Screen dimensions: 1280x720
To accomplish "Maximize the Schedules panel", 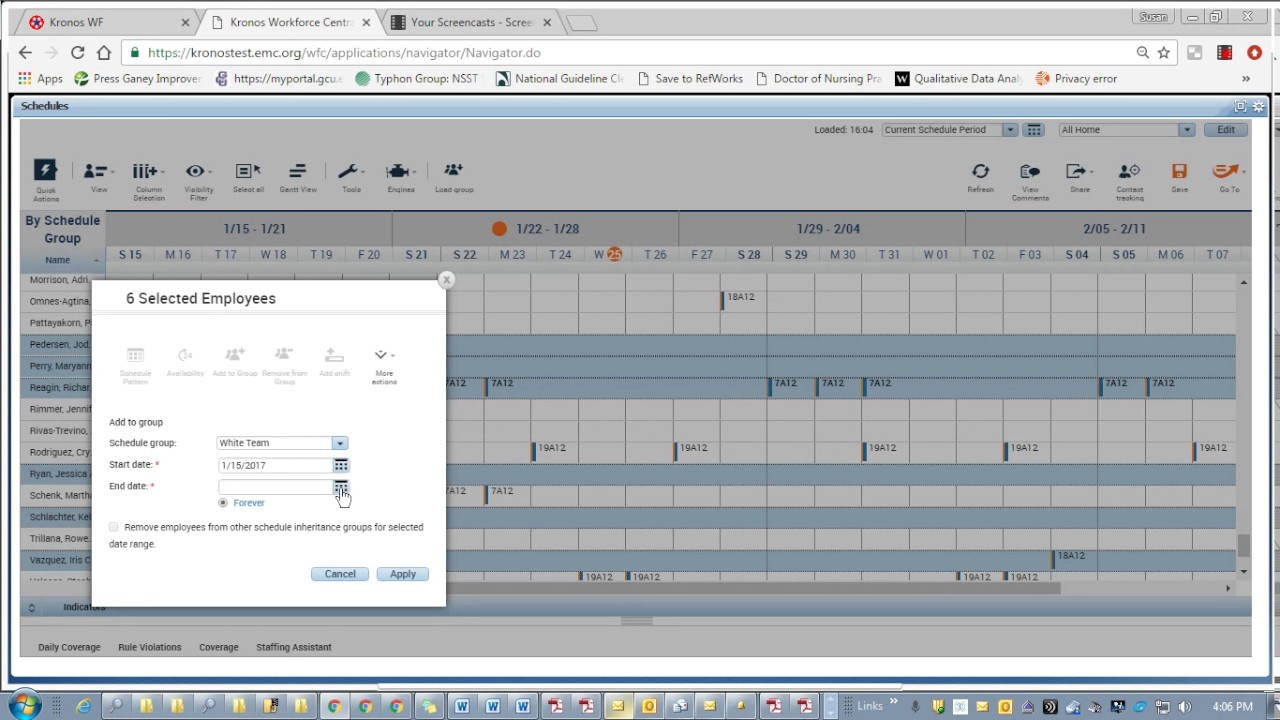I will [x=1241, y=106].
